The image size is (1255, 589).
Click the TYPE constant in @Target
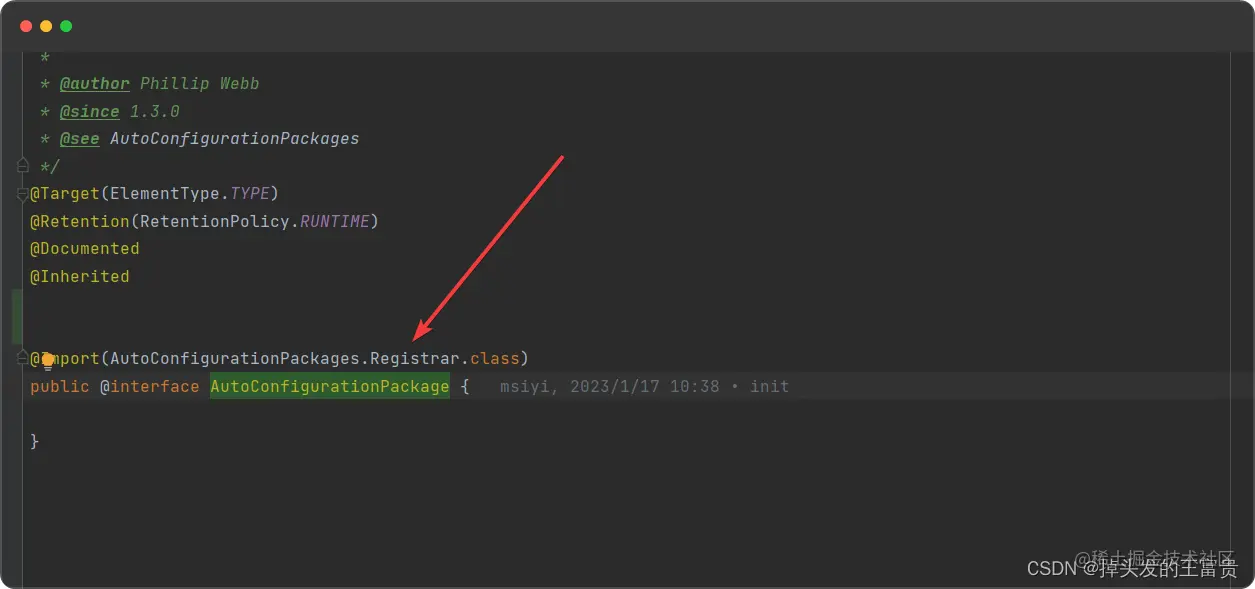click(250, 193)
